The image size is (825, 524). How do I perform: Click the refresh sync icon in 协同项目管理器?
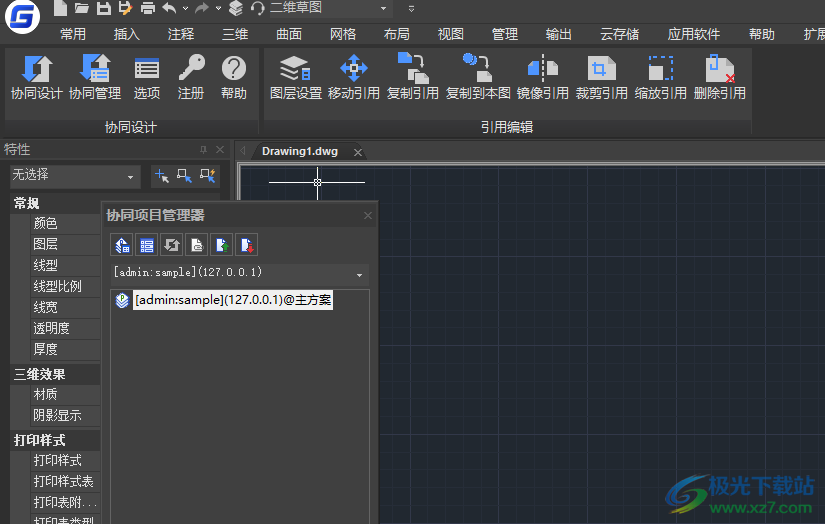click(172, 245)
